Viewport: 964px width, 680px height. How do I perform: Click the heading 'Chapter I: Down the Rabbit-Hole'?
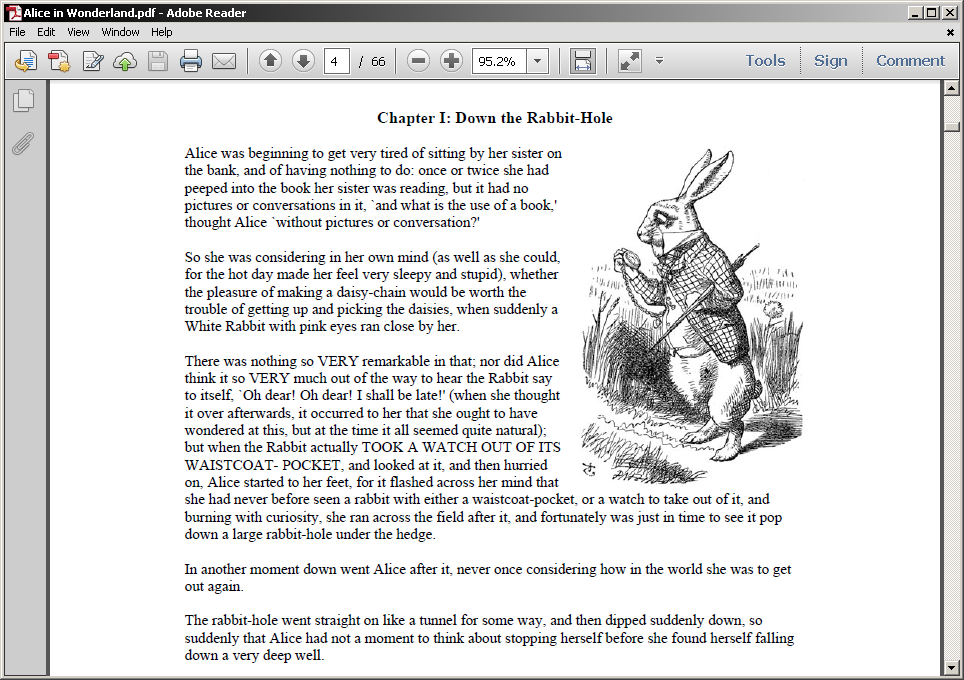495,118
